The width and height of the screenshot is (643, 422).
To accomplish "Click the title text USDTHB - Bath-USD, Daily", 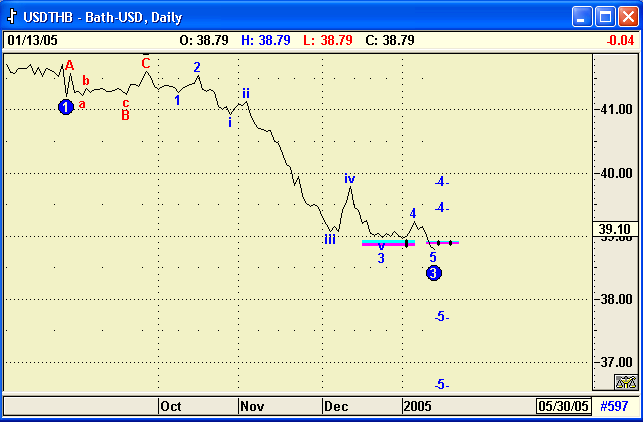I will click(x=103, y=17).
